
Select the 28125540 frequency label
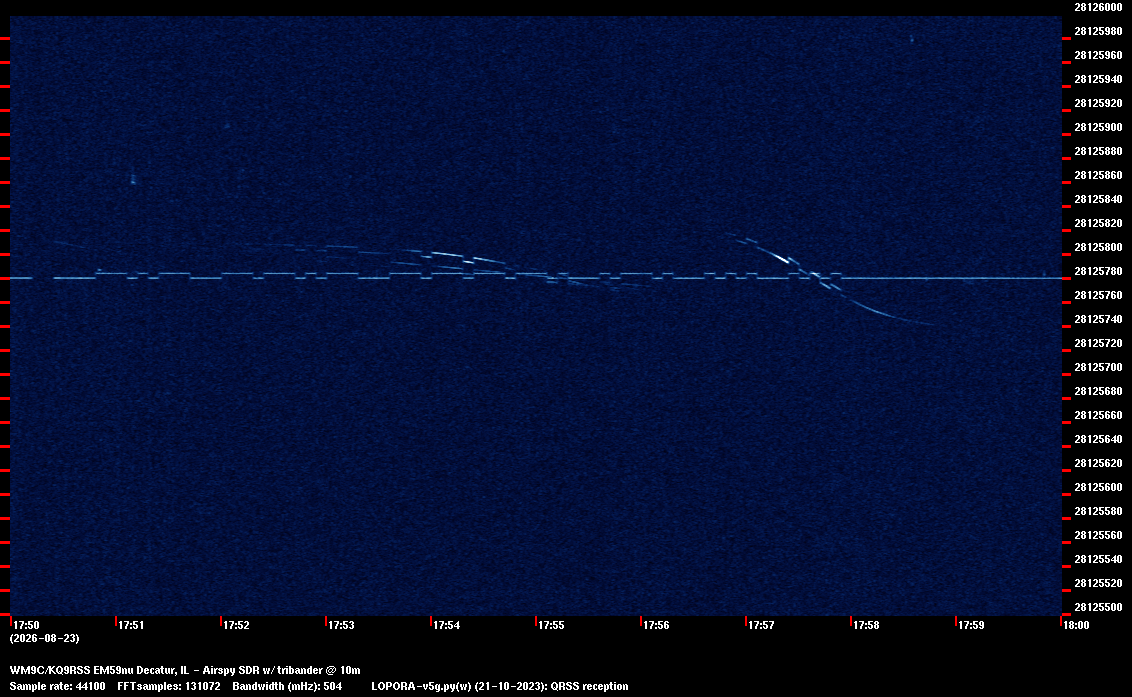point(1098,559)
